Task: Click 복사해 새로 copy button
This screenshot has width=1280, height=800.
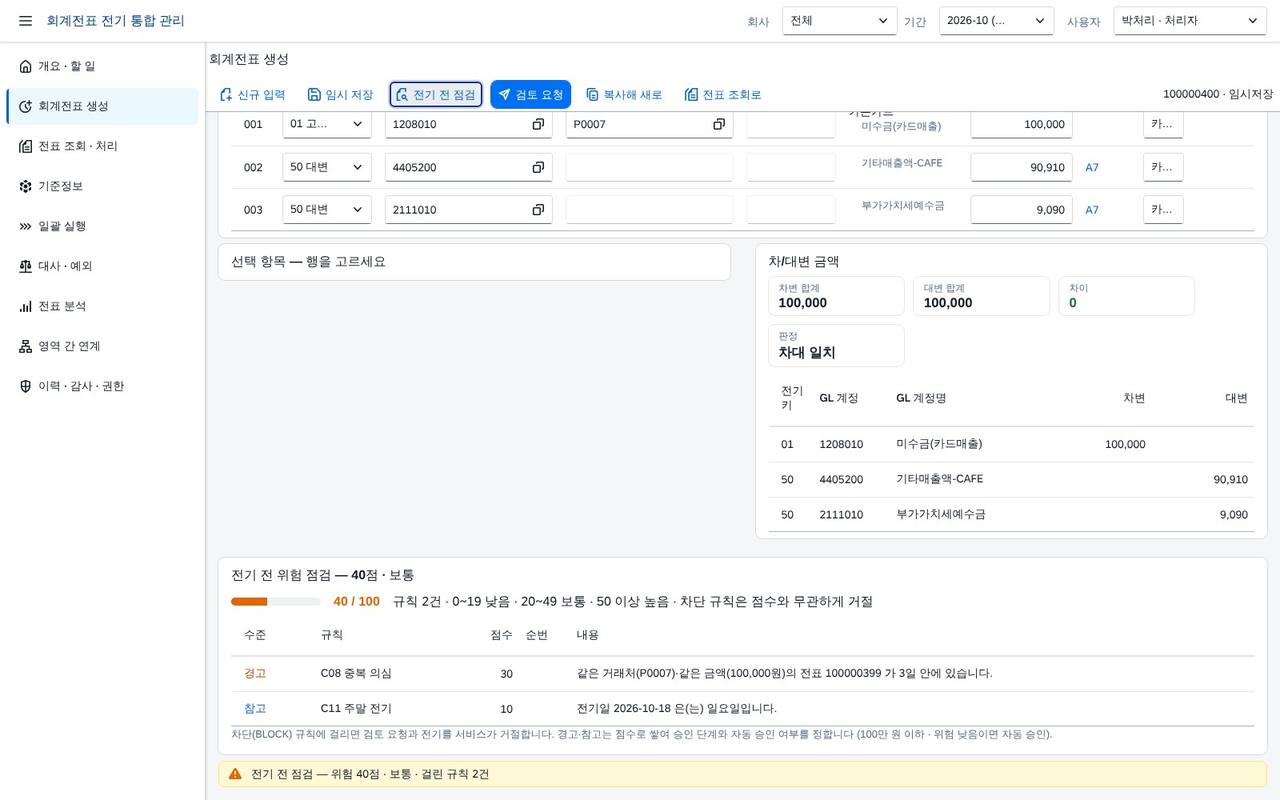Action: [x=624, y=95]
